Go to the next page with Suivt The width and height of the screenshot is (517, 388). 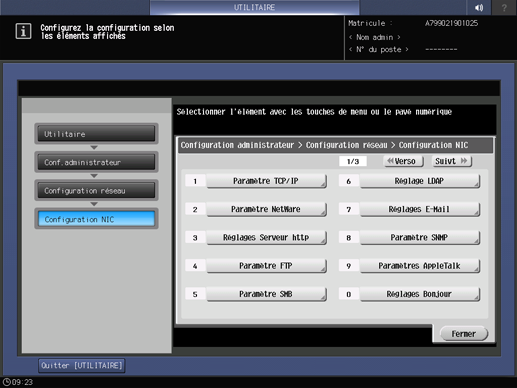[x=452, y=161]
